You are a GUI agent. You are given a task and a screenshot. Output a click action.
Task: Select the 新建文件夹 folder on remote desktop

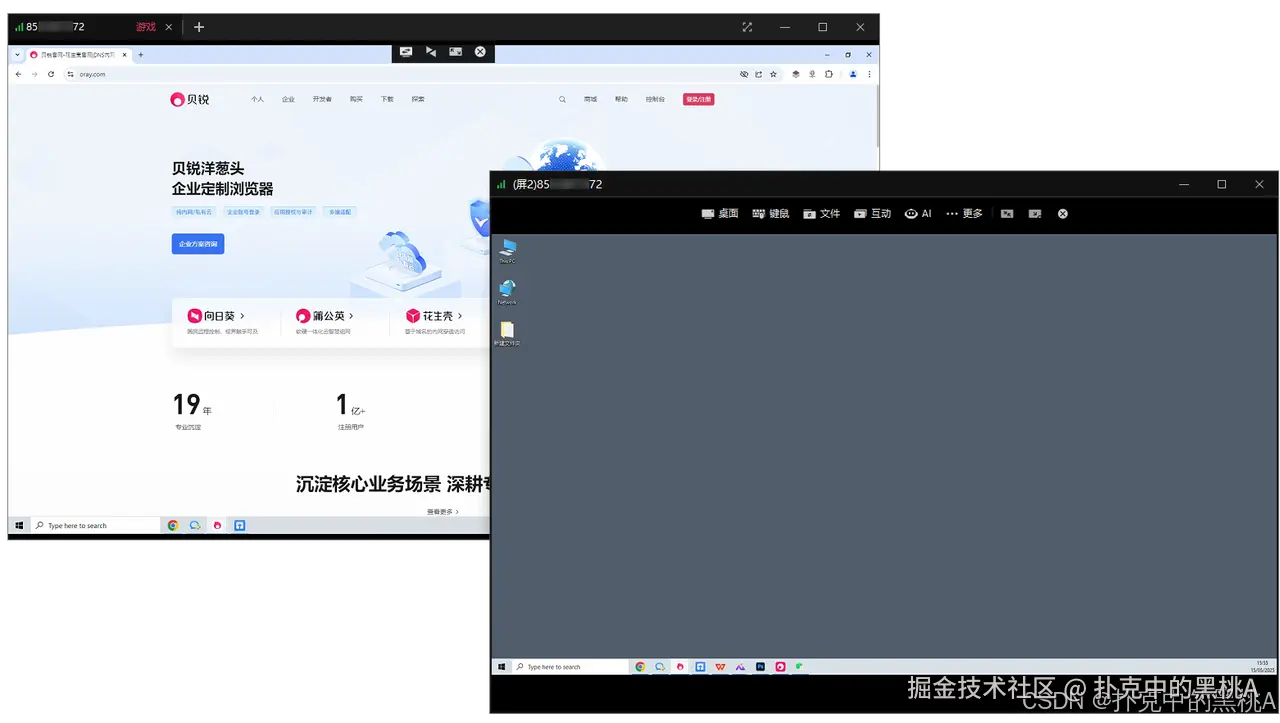tap(507, 334)
